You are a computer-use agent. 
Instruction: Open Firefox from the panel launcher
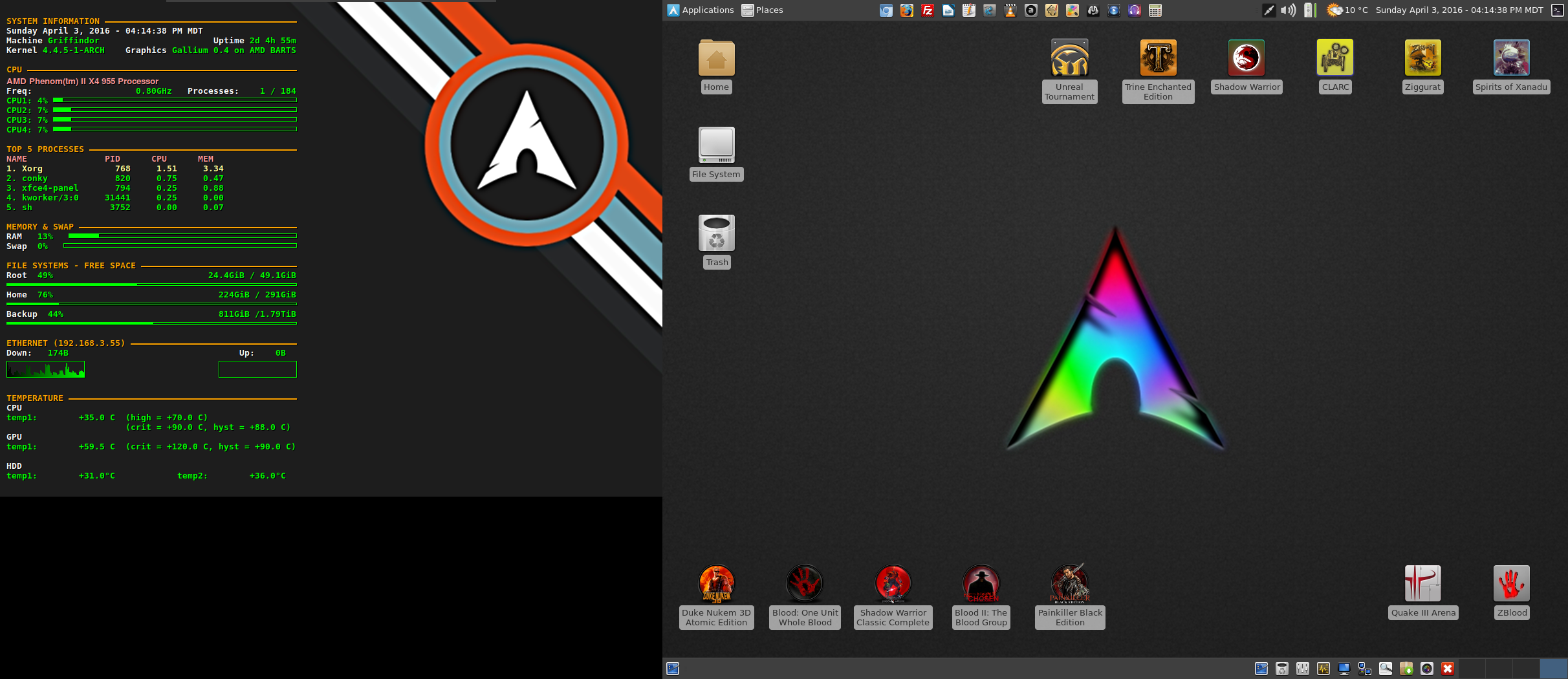tap(906, 10)
